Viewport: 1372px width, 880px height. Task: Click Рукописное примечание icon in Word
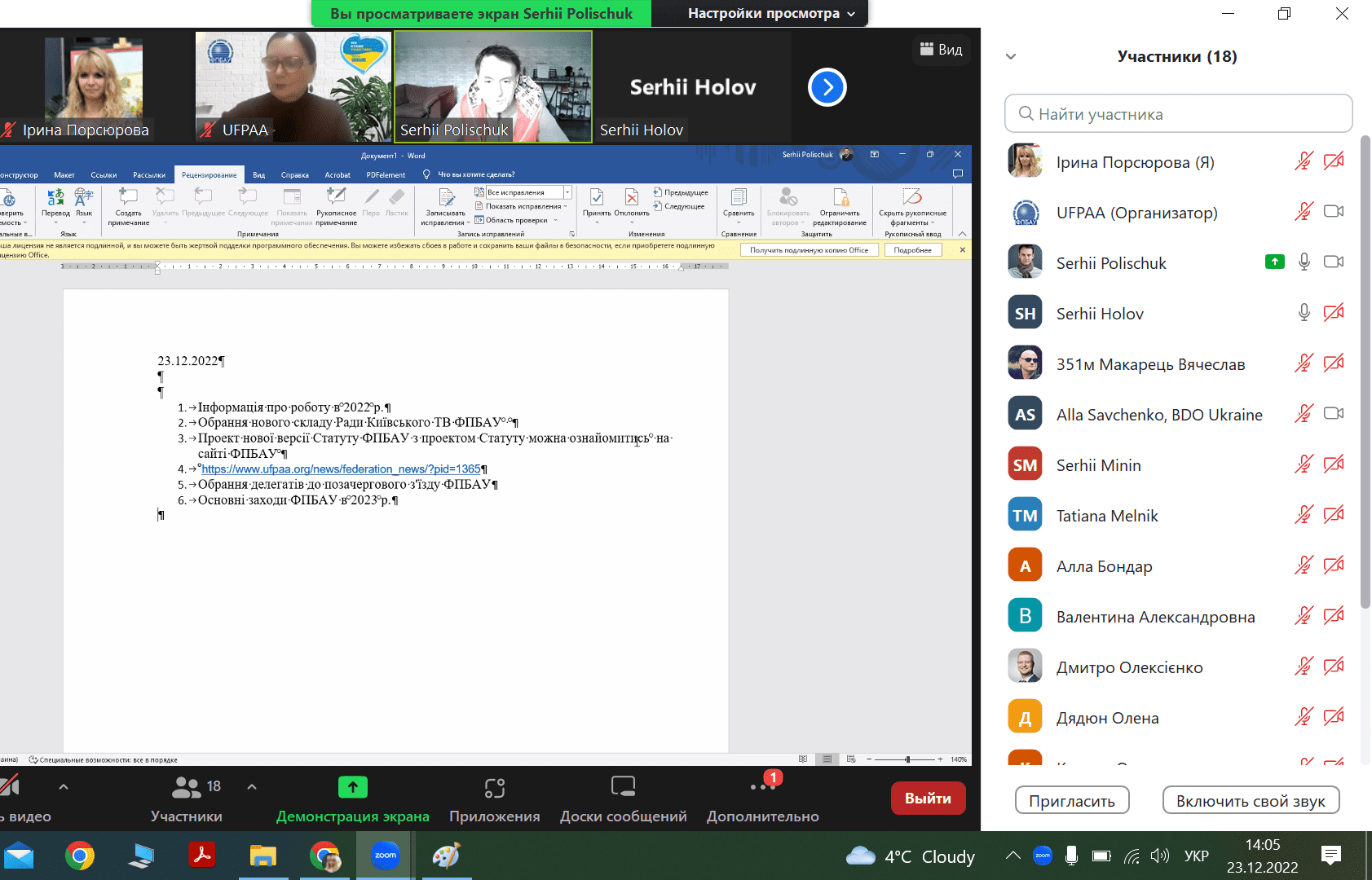(x=336, y=196)
